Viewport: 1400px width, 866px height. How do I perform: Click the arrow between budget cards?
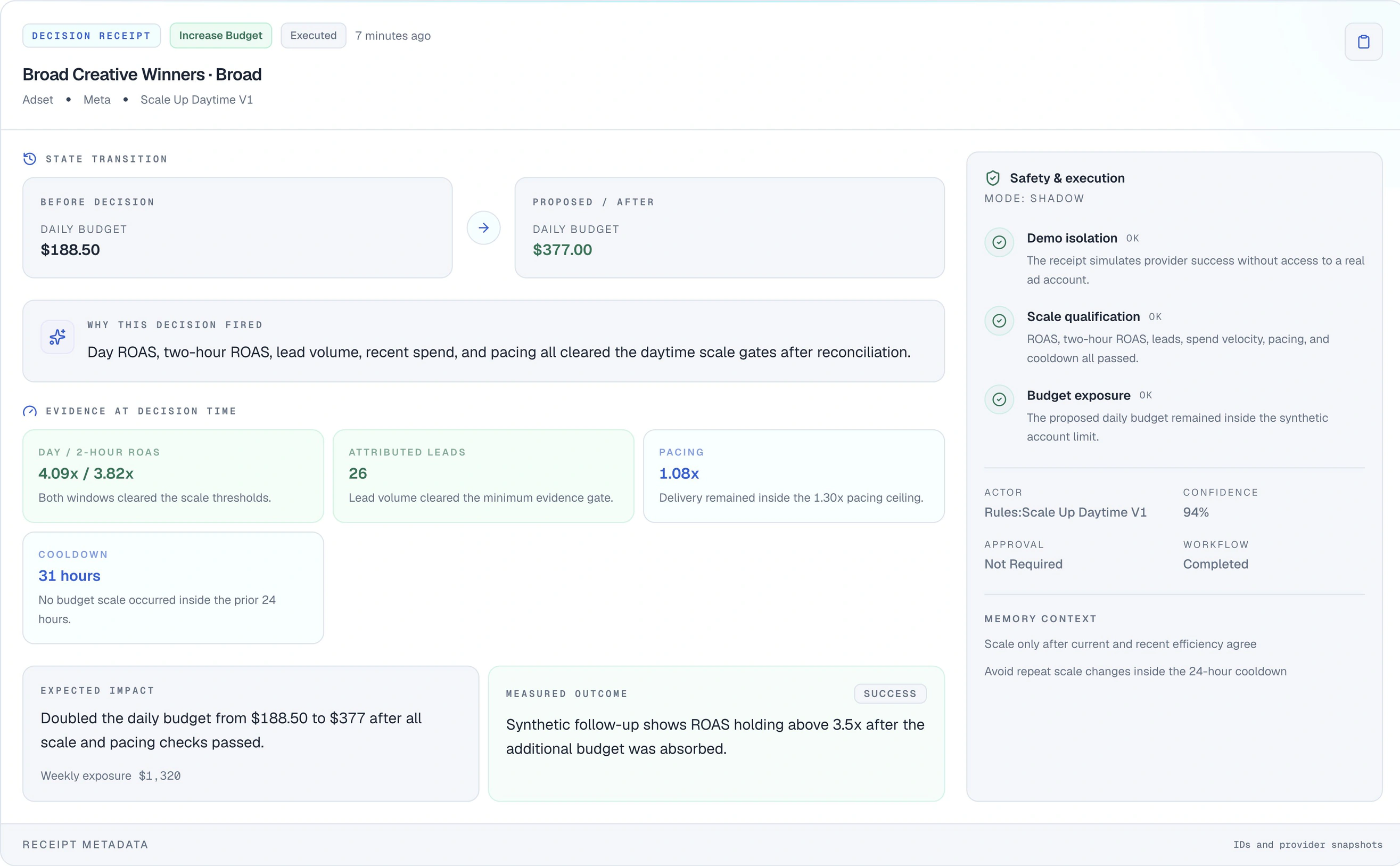(484, 228)
